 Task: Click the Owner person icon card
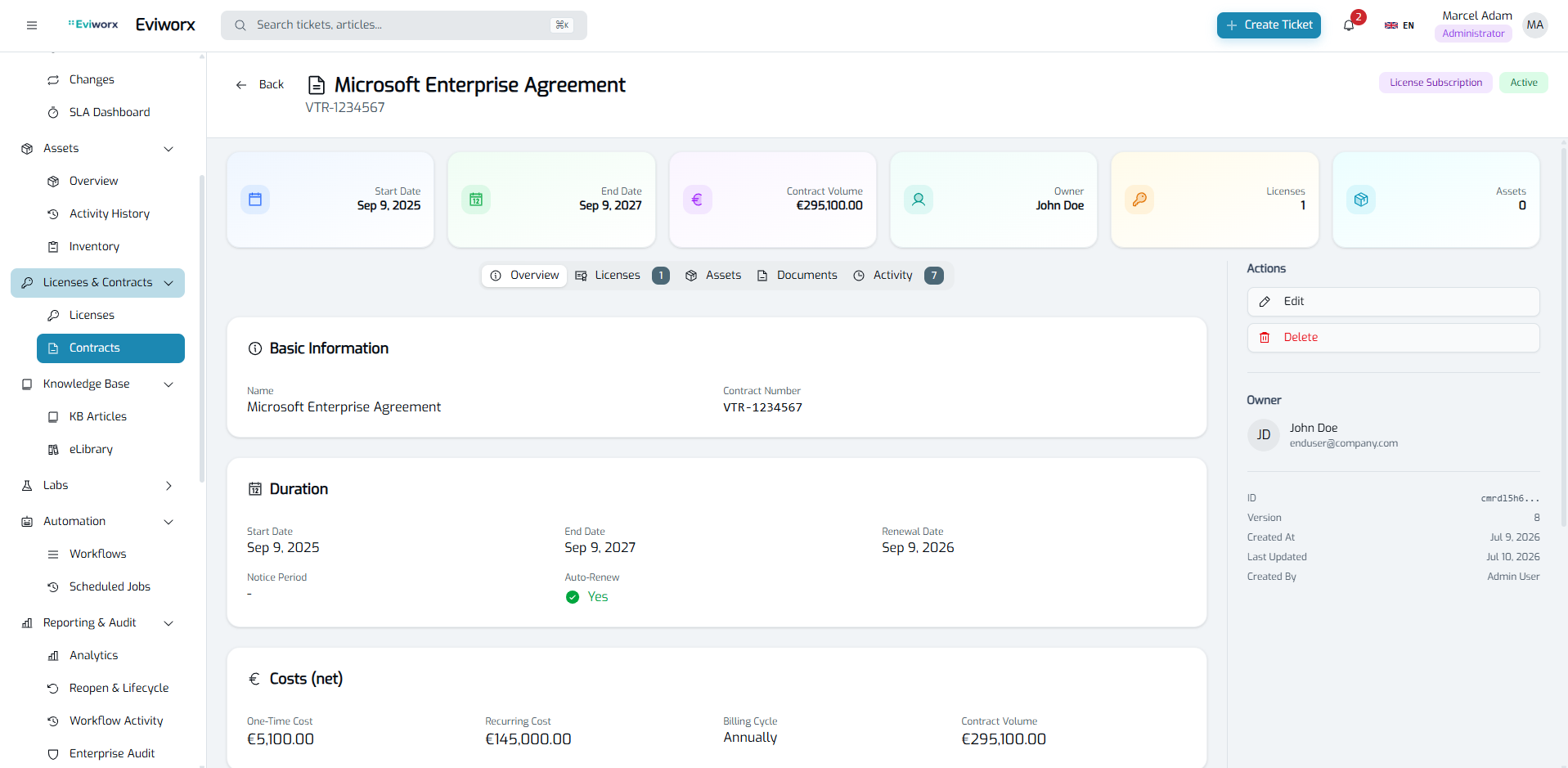919,200
